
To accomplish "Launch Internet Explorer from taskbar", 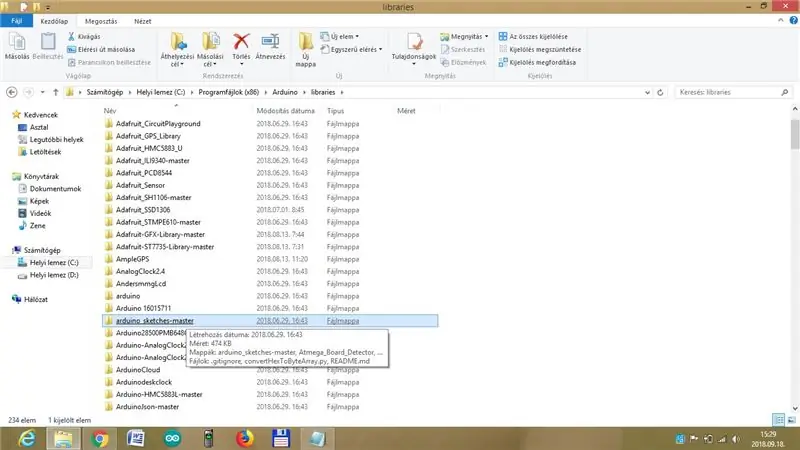I will point(27,438).
